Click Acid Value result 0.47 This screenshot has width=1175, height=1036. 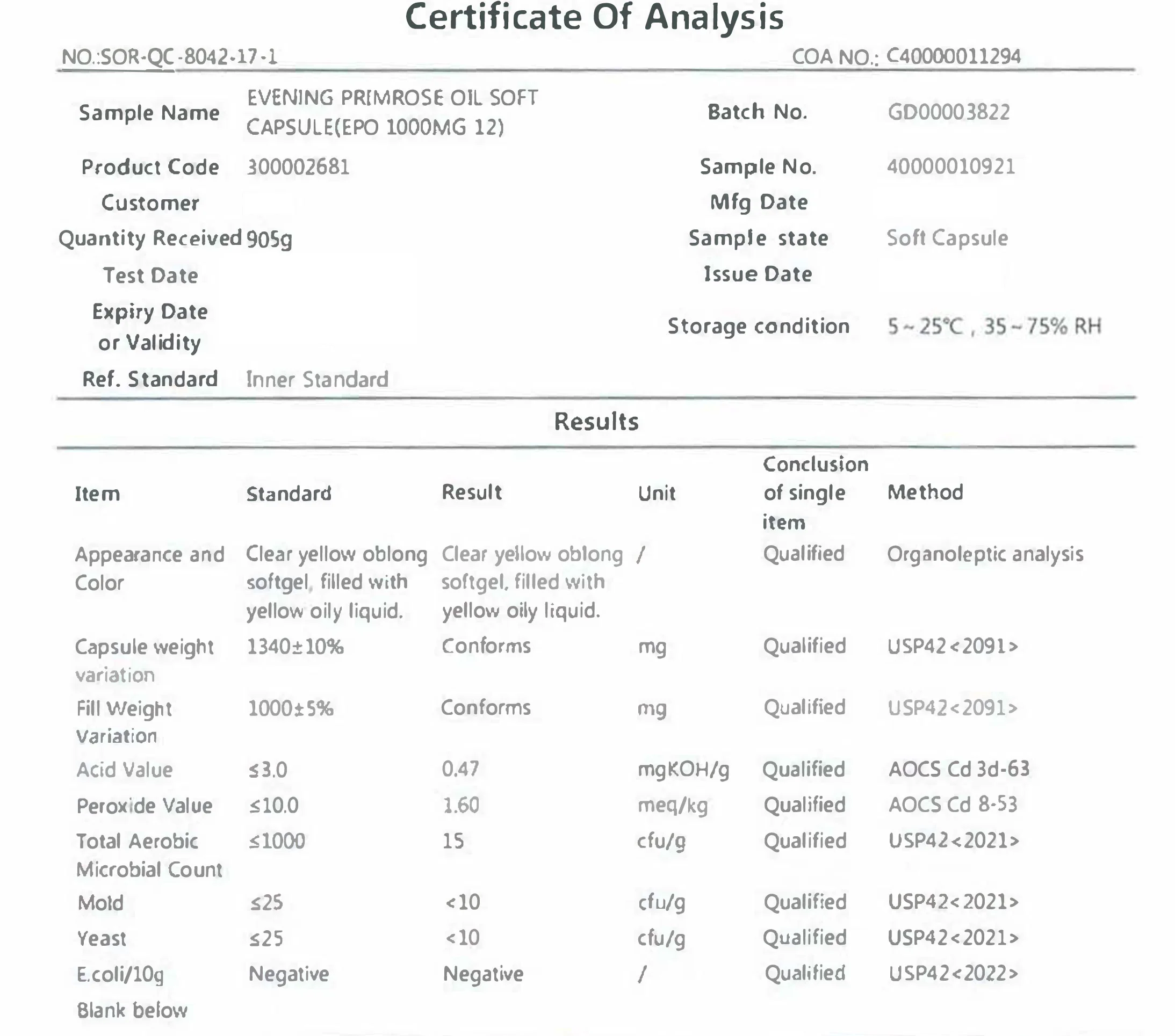460,769
